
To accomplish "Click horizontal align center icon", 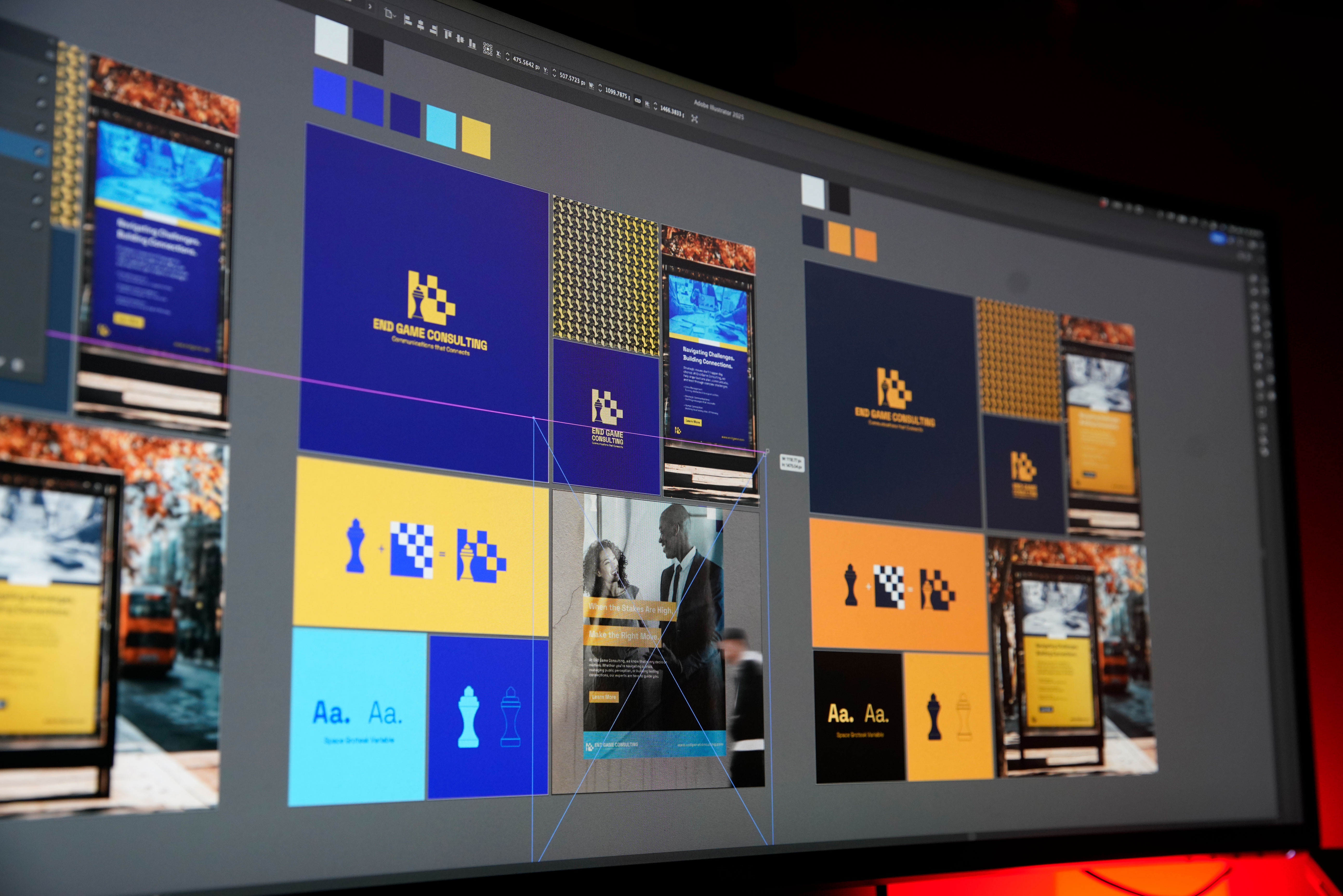I will pyautogui.click(x=421, y=25).
